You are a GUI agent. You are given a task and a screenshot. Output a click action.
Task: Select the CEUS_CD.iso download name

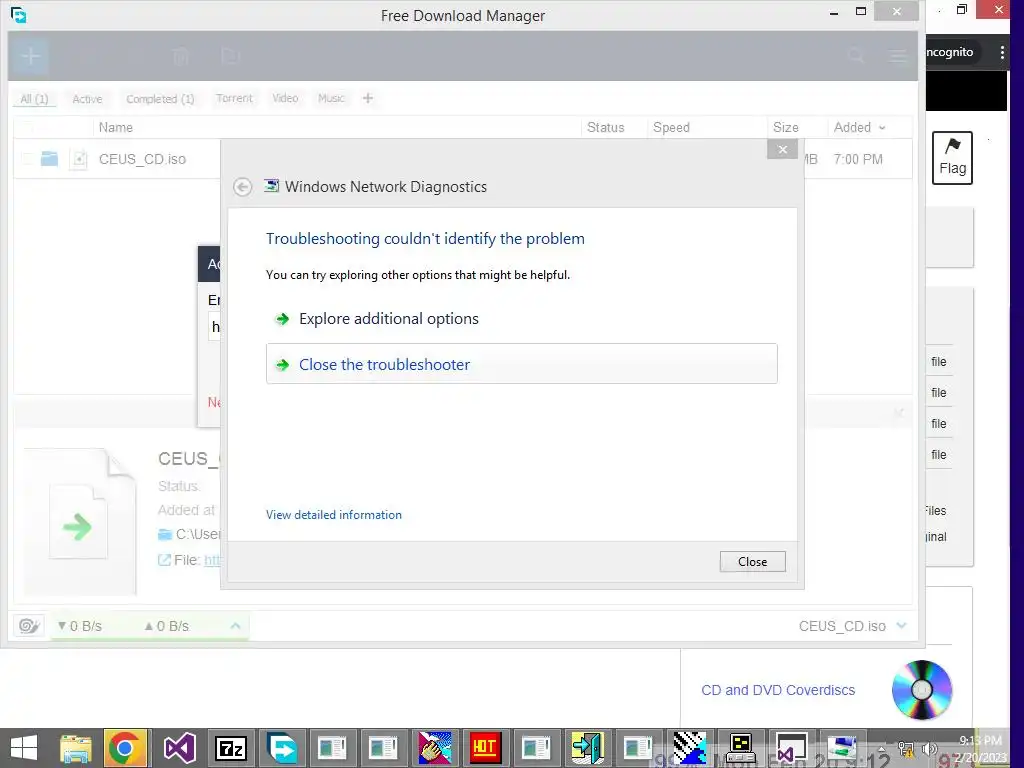(142, 159)
